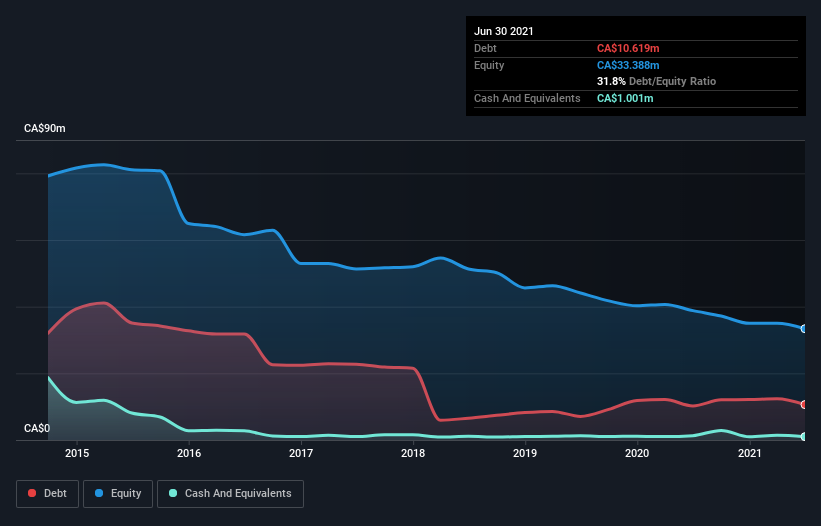The image size is (821, 526).
Task: Click Cash And Equivalents label in tooltip
Action: pyautogui.click(x=527, y=98)
